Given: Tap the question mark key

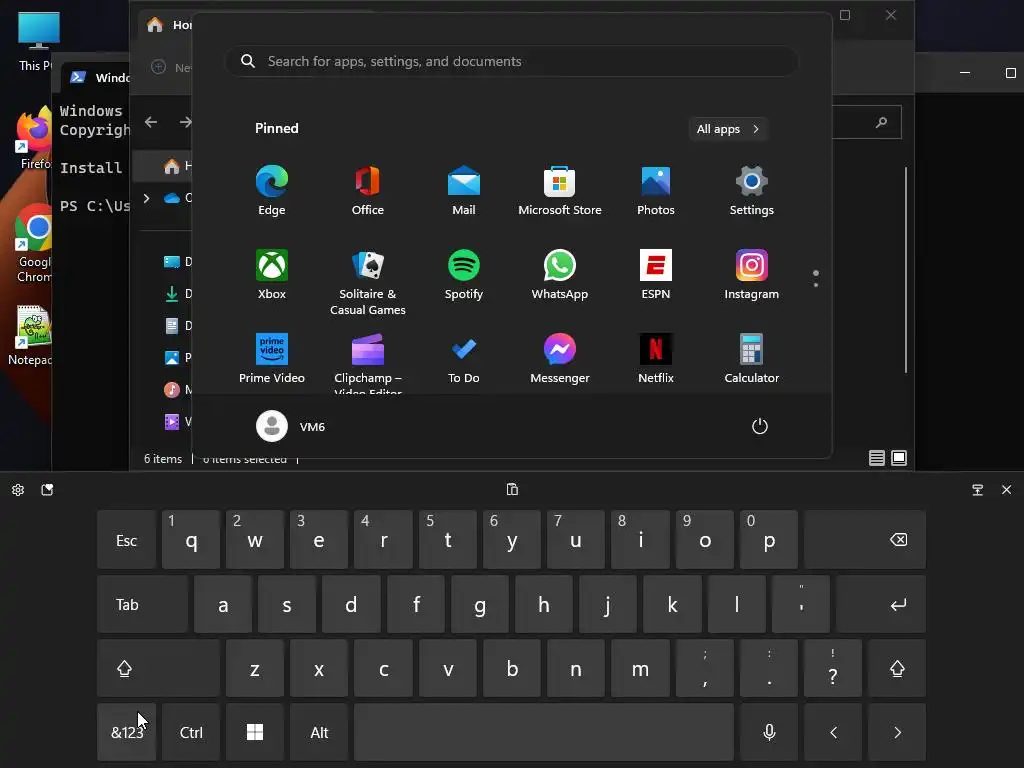Looking at the screenshot, I should click(x=833, y=668).
